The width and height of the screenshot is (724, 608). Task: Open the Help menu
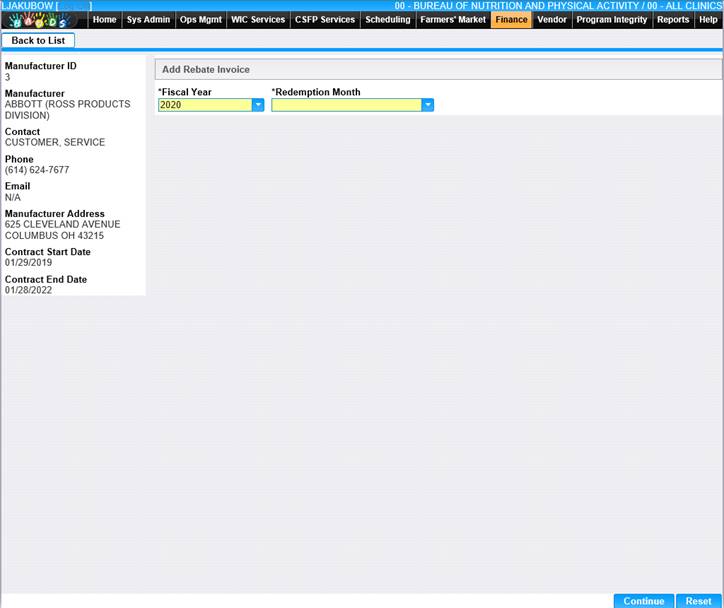[708, 20]
